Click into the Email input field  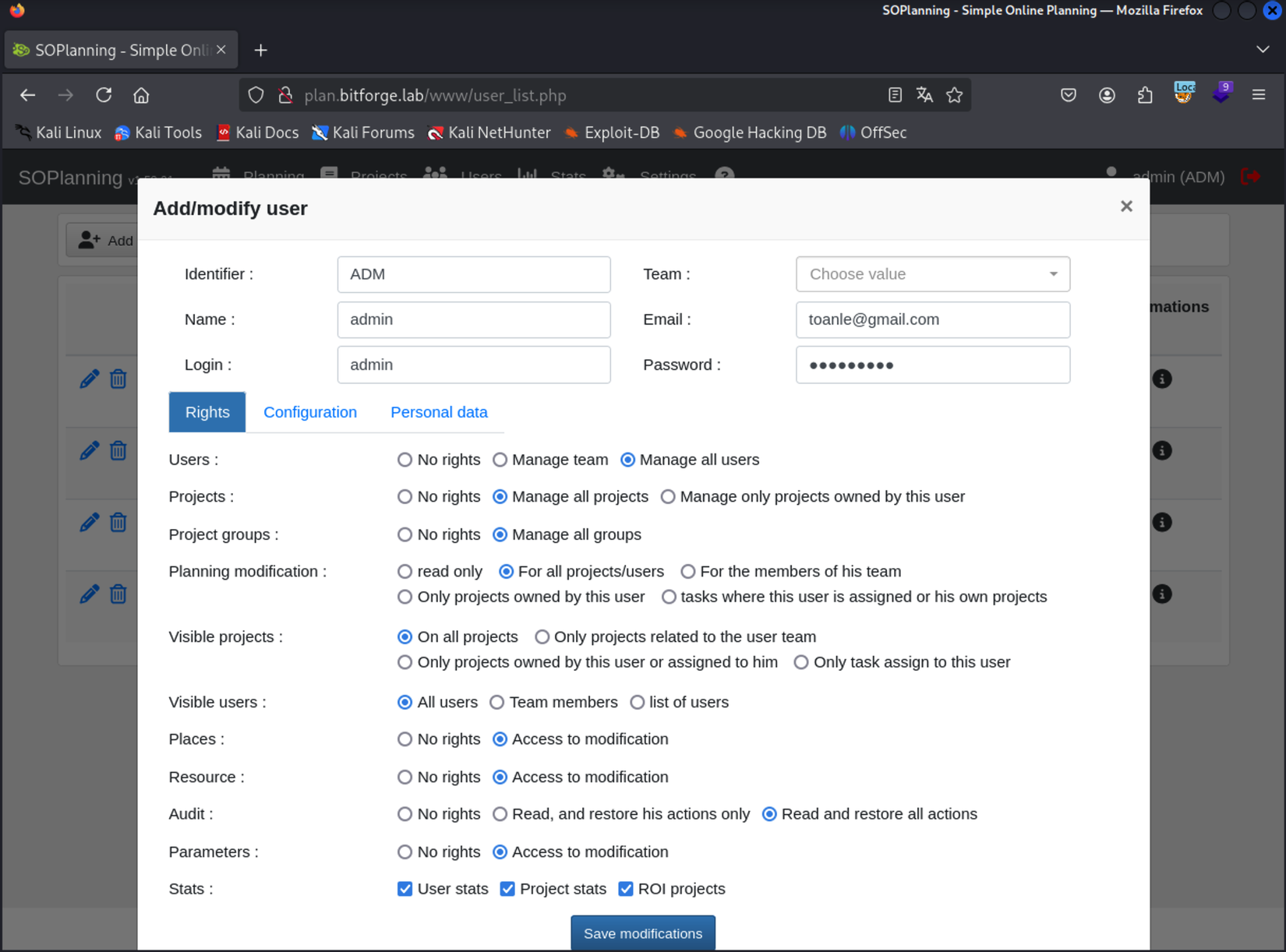[932, 319]
